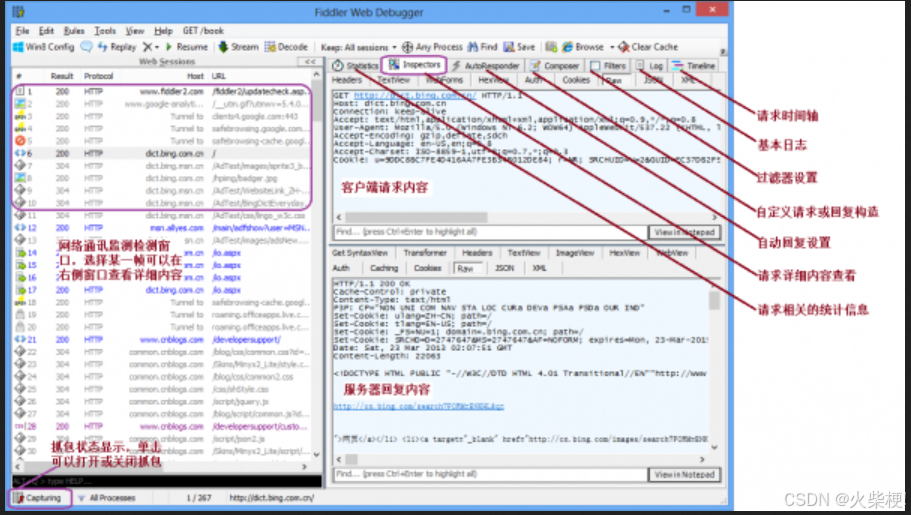Open the Keep: All sessions dropdown
911x515 pixels.
[x=358, y=47]
